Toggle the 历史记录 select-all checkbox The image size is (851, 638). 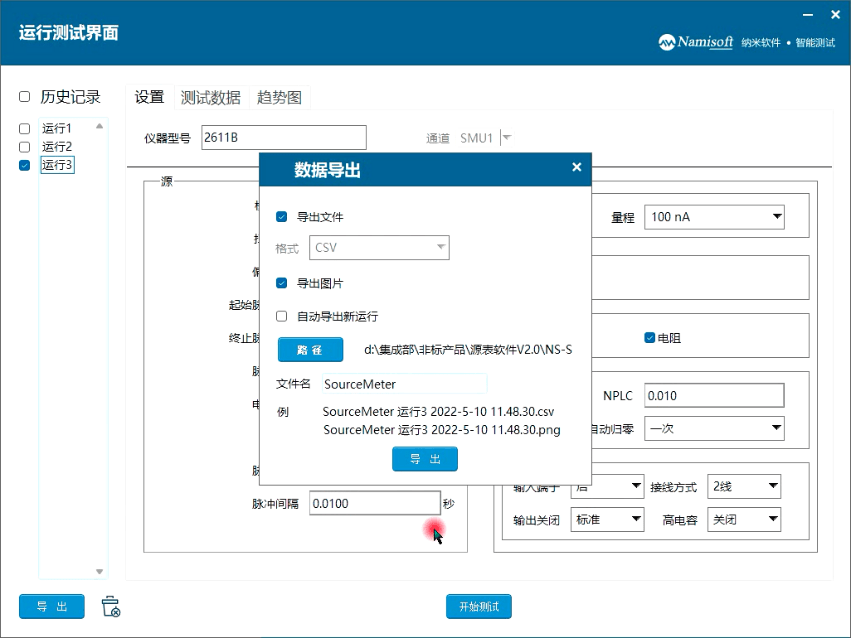24,95
